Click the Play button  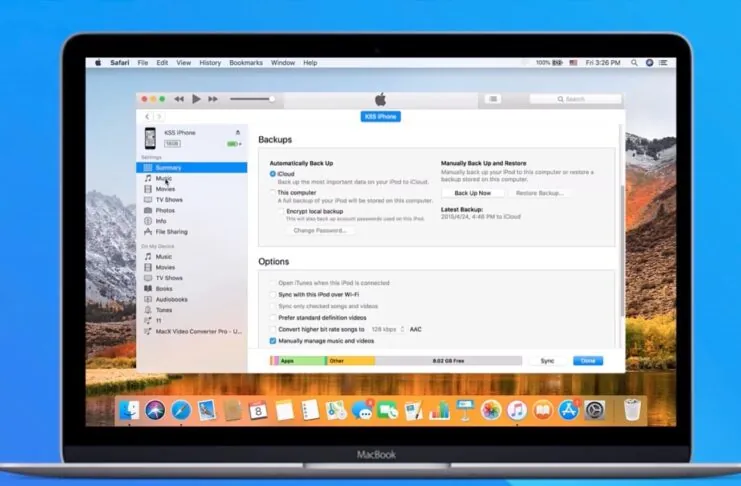[x=196, y=99]
